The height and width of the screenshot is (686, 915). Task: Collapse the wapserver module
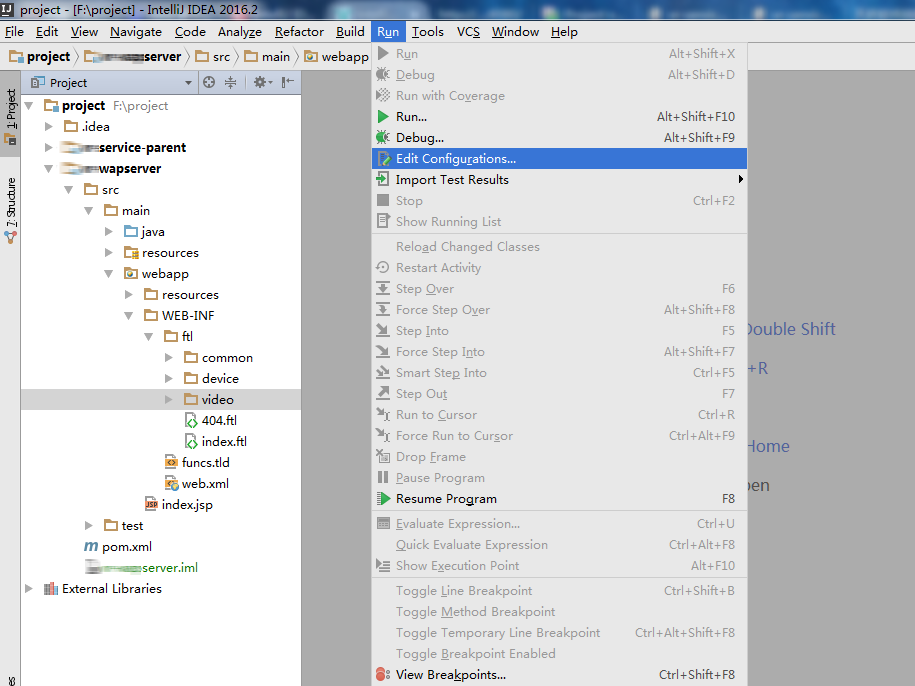49,169
